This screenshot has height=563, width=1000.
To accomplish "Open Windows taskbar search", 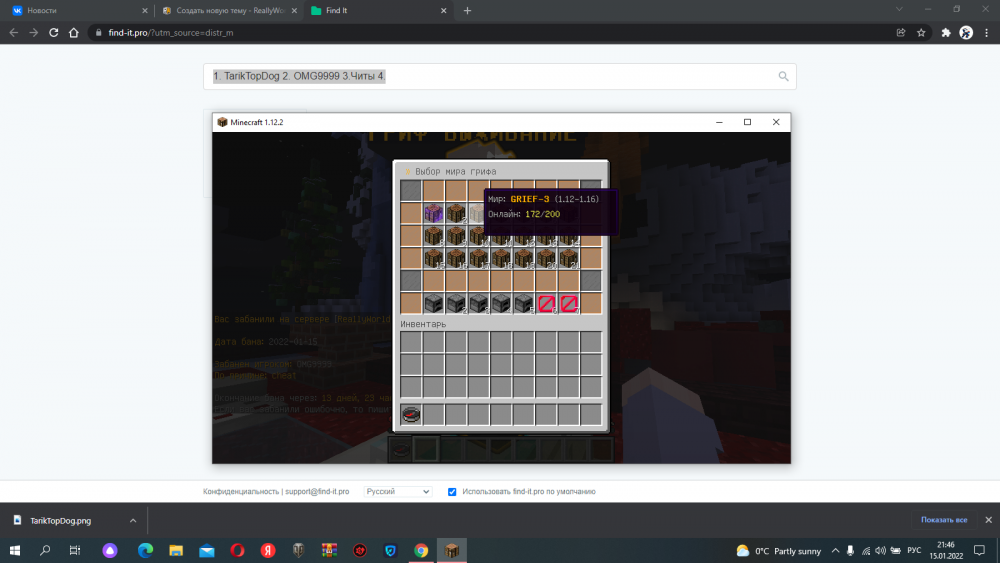I will coord(45,550).
